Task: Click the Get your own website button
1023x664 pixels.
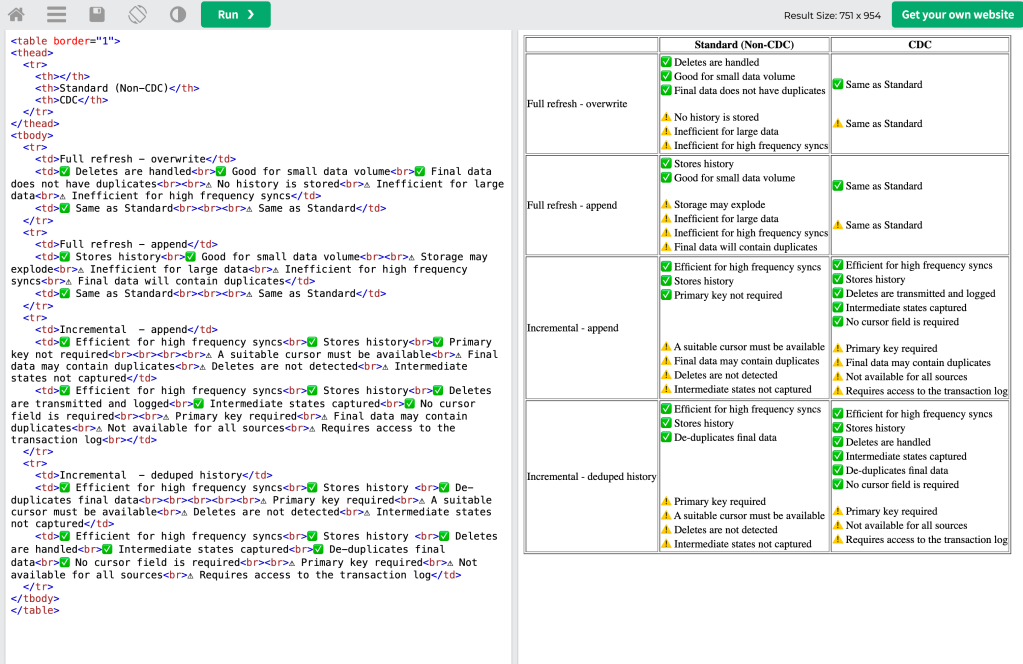Action: (957, 15)
